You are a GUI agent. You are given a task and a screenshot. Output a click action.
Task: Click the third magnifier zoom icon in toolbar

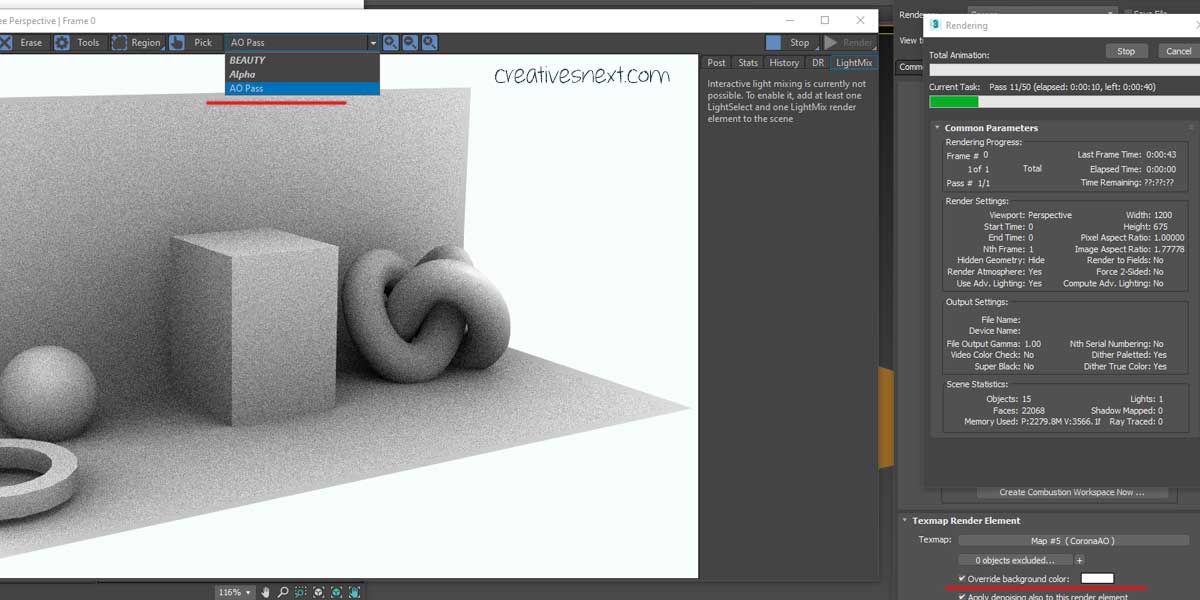point(429,43)
